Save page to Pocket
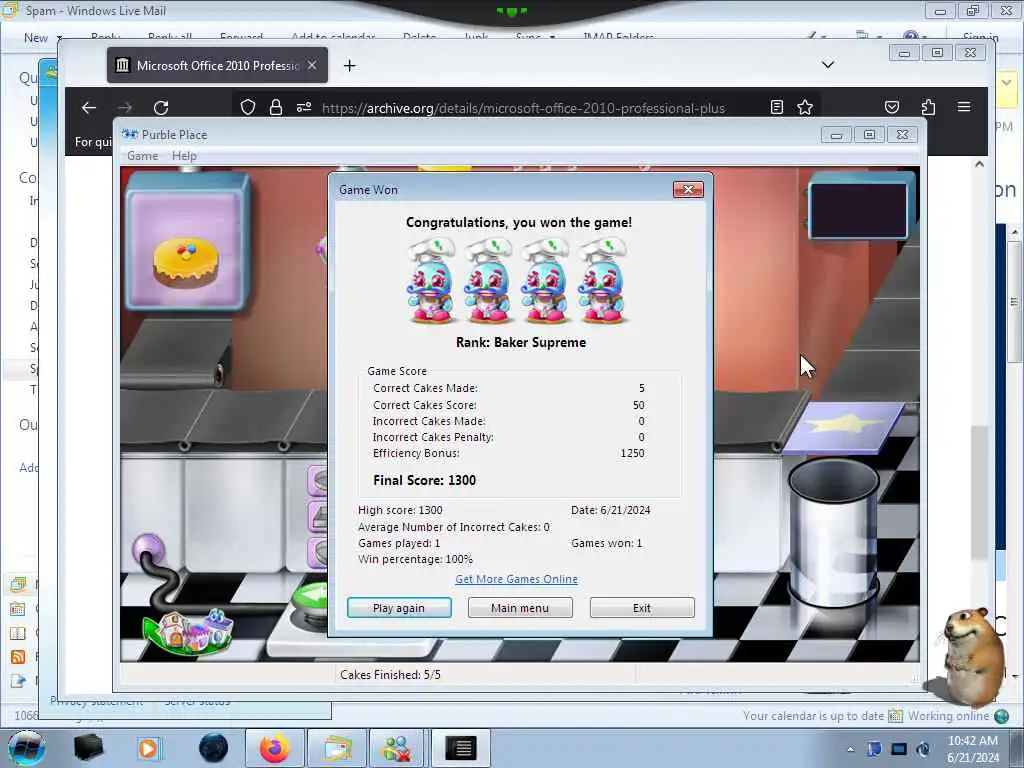 click(891, 107)
